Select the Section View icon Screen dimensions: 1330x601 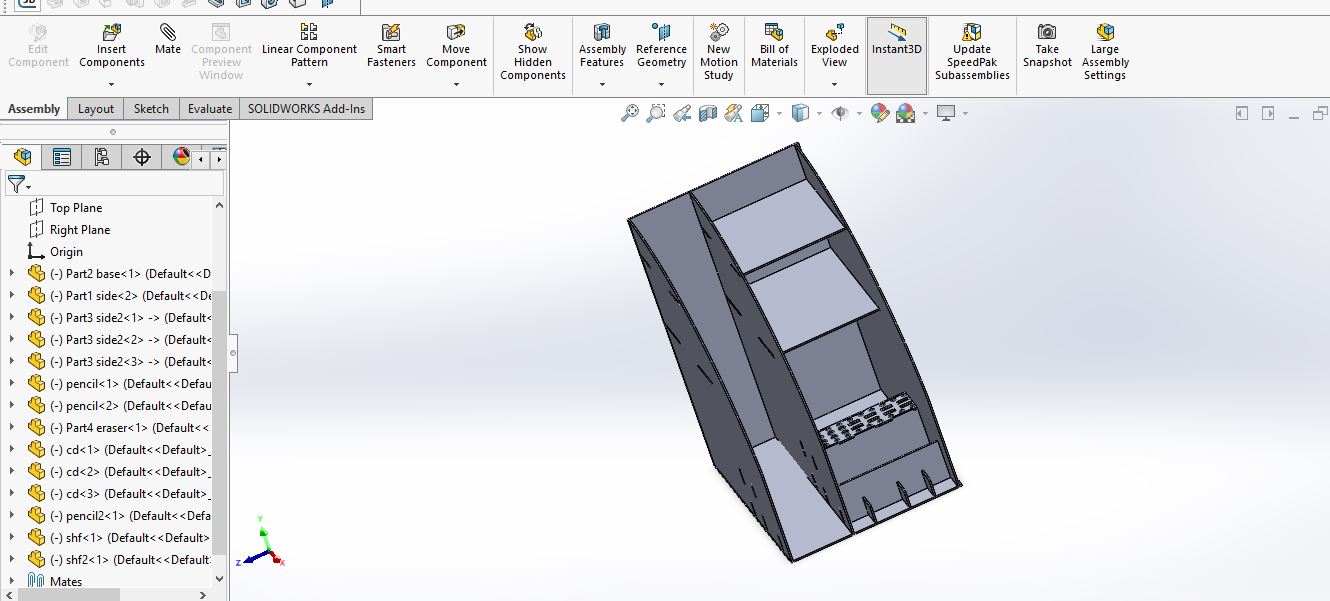708,114
